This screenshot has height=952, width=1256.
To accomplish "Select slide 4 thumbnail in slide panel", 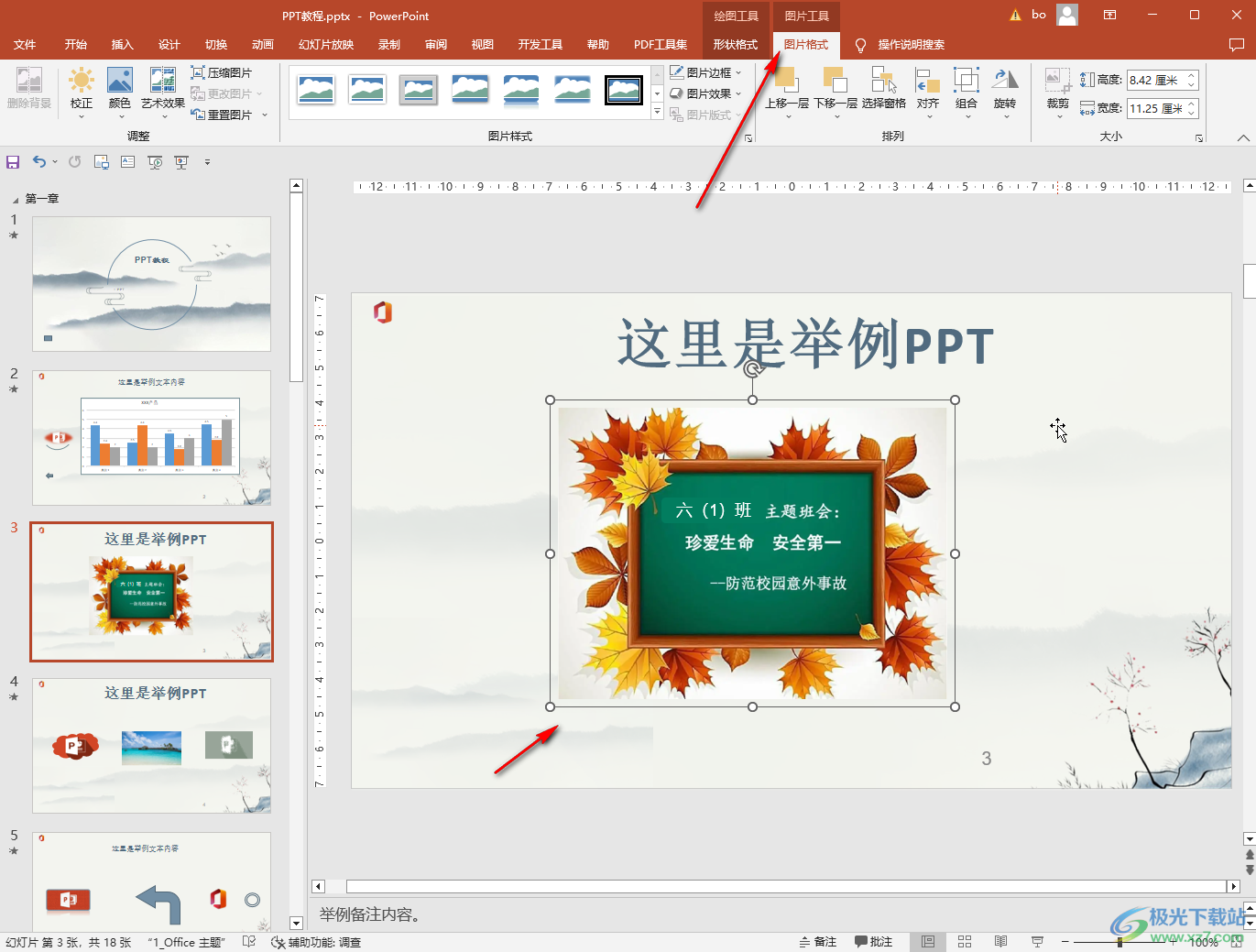I will coord(151,746).
